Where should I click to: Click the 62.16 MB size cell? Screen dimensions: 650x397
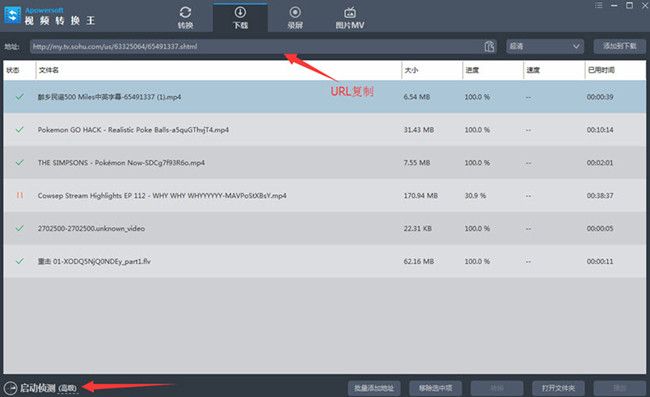tap(419, 261)
